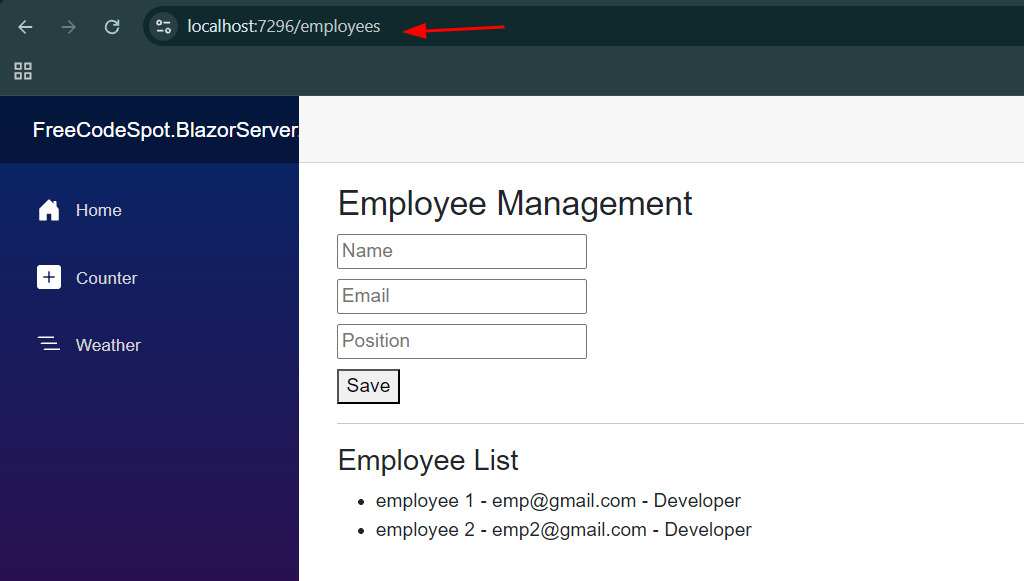The image size is (1024, 581).
Task: Select the Position input field
Action: click(x=461, y=341)
